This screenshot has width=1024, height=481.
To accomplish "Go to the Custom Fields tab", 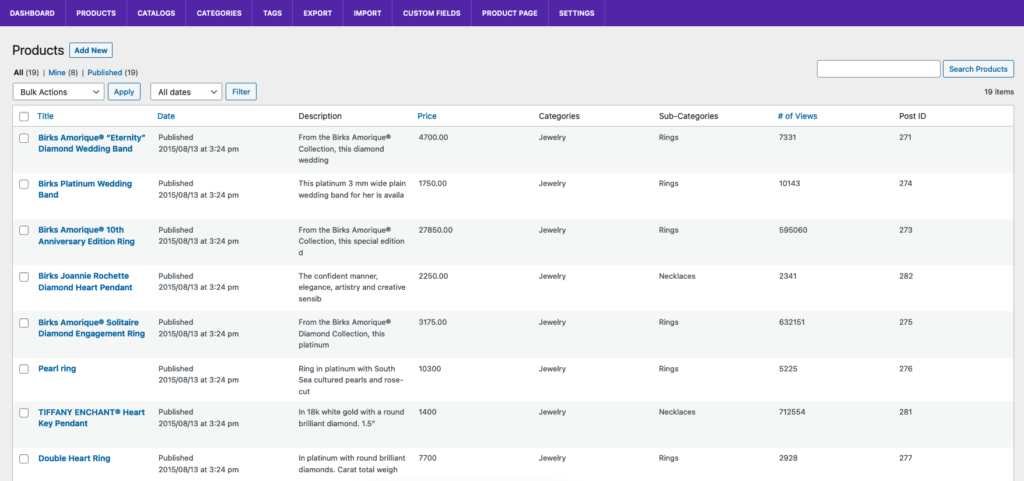I will [431, 13].
